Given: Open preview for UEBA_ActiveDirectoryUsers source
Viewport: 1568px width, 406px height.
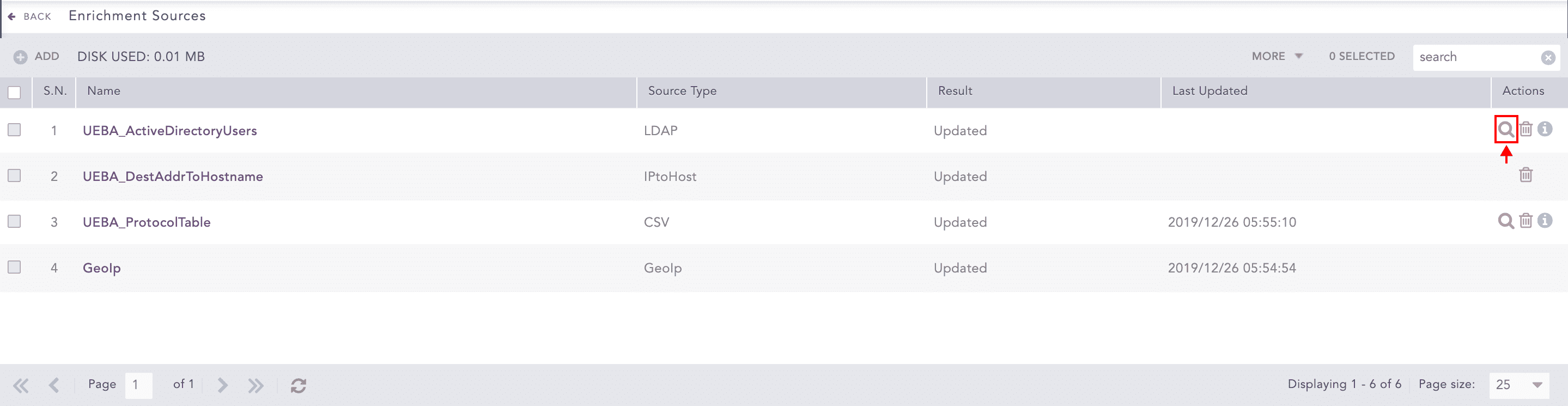Looking at the screenshot, I should point(1505,130).
